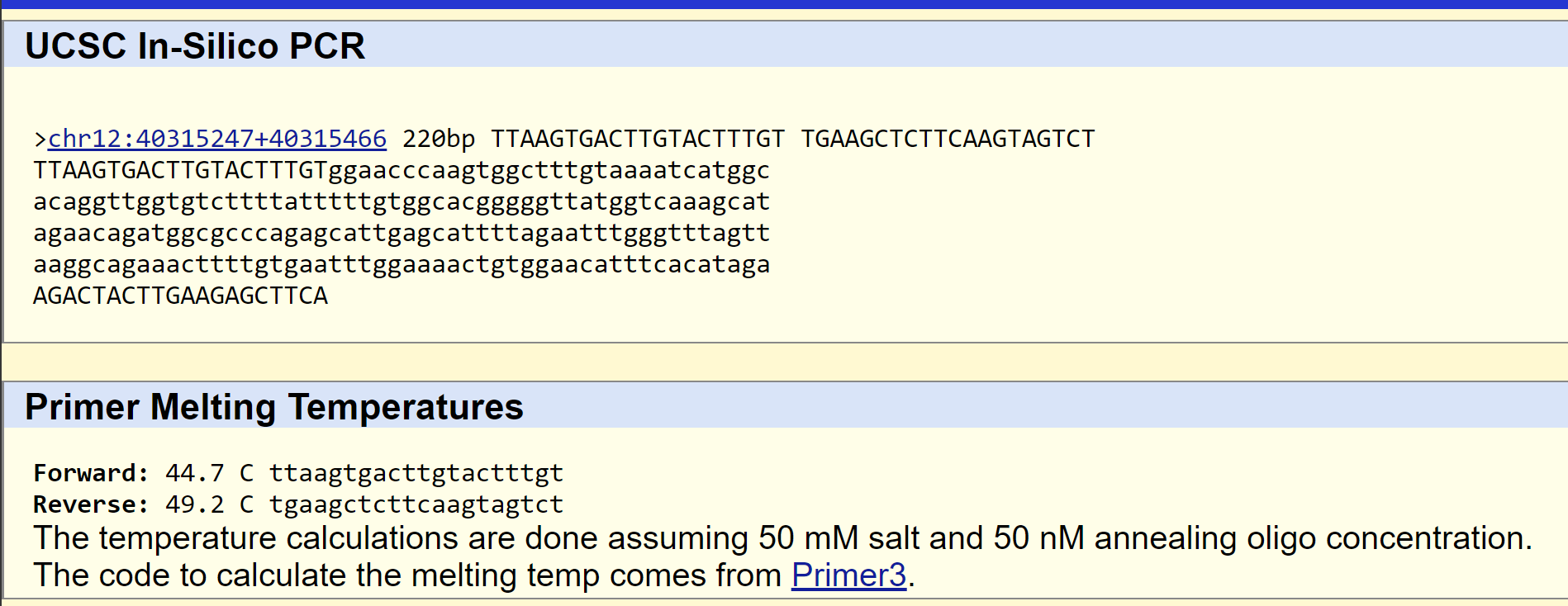Click the sequence line starting with agaacagatgg

coord(402,233)
